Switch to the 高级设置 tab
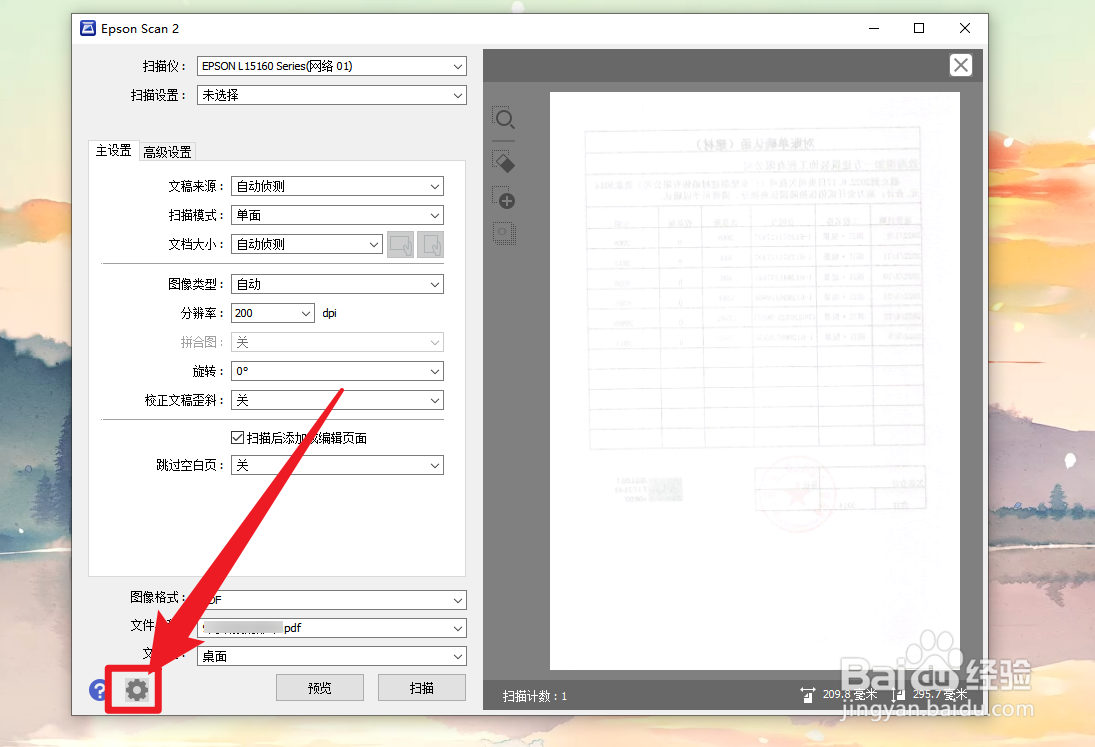The height and width of the screenshot is (747, 1095). [x=167, y=151]
